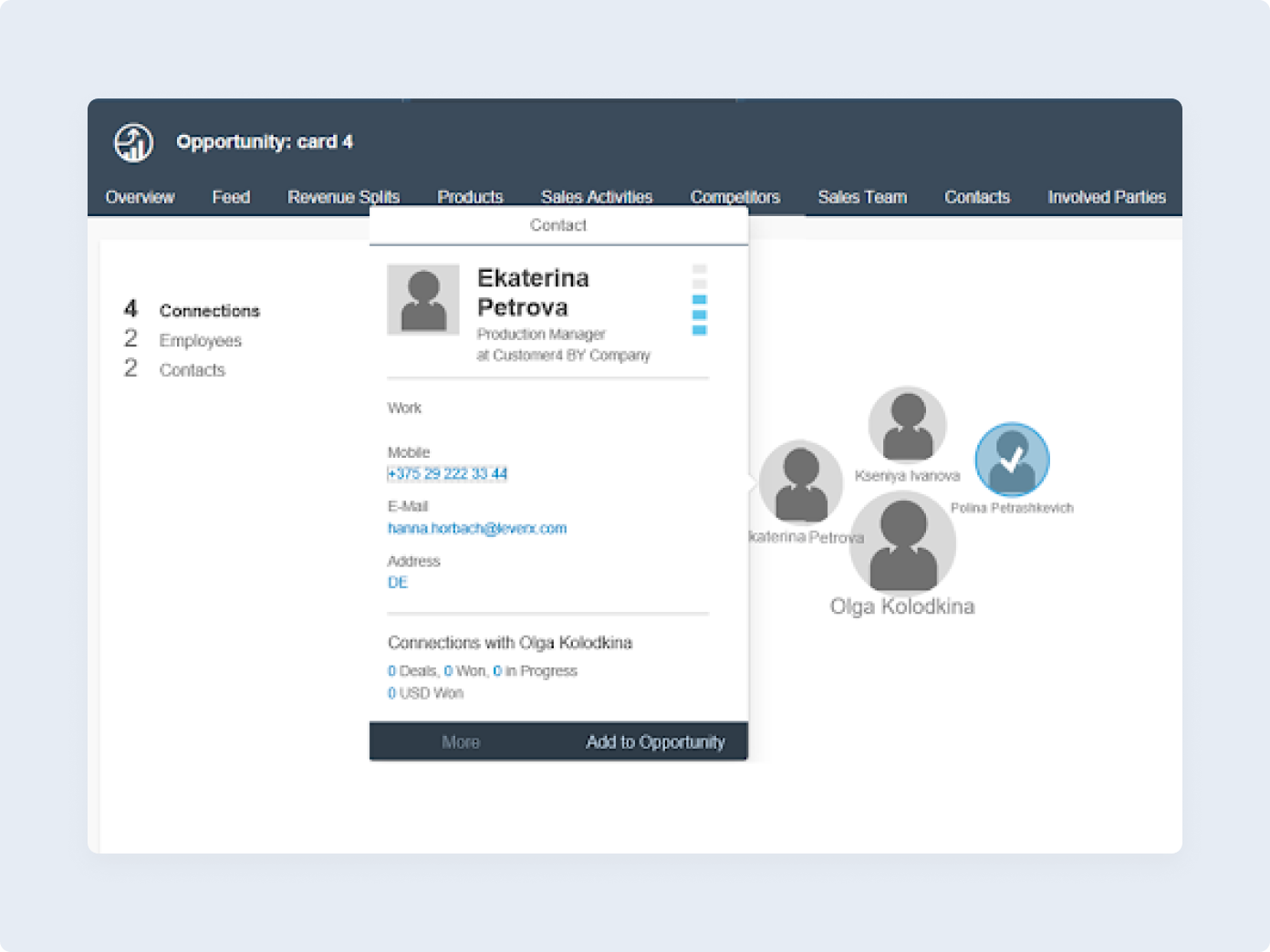
Task: Open the DE address link
Action: pos(398,583)
